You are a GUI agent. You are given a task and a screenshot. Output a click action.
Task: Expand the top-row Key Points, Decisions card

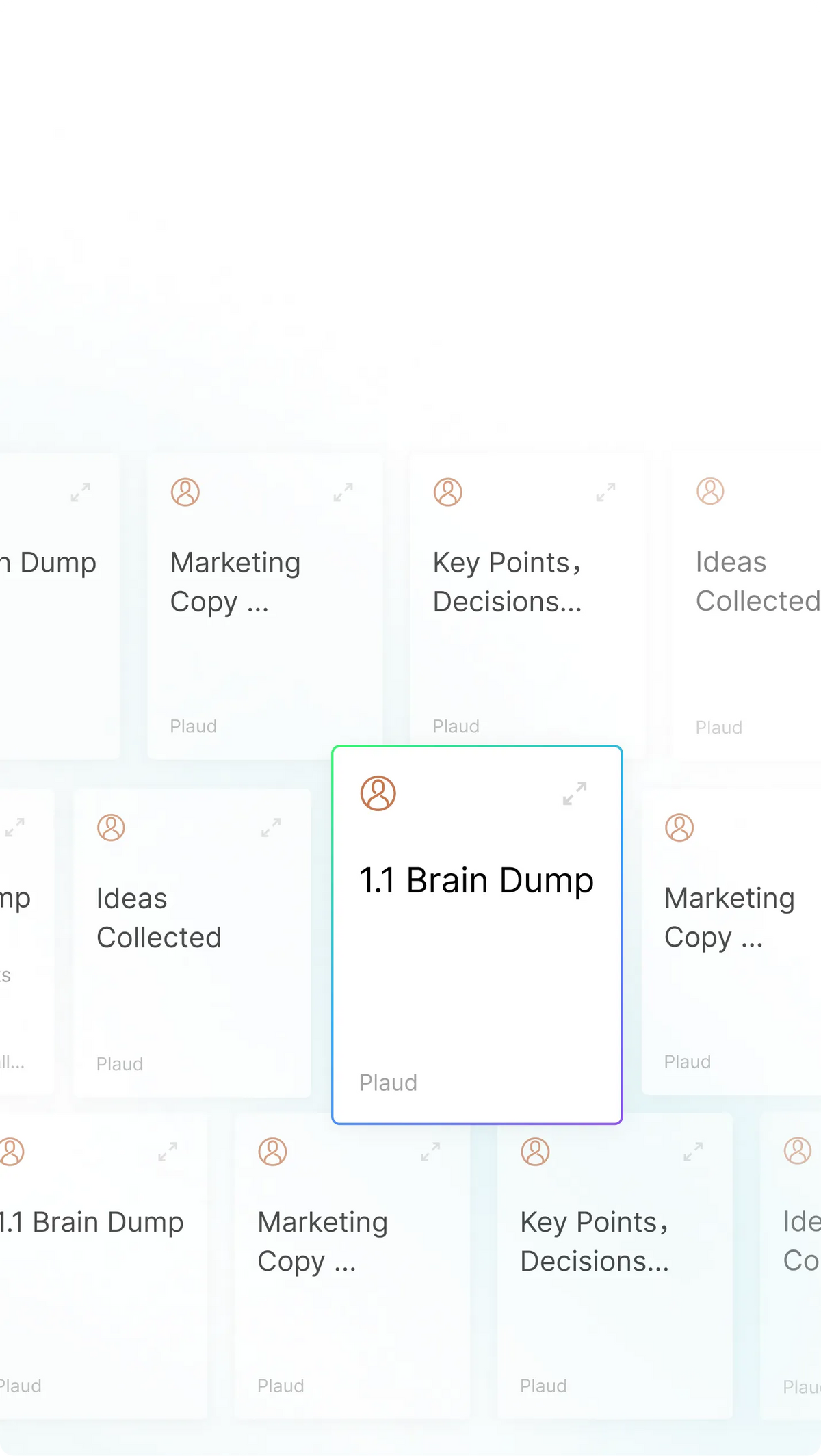[x=605, y=492]
